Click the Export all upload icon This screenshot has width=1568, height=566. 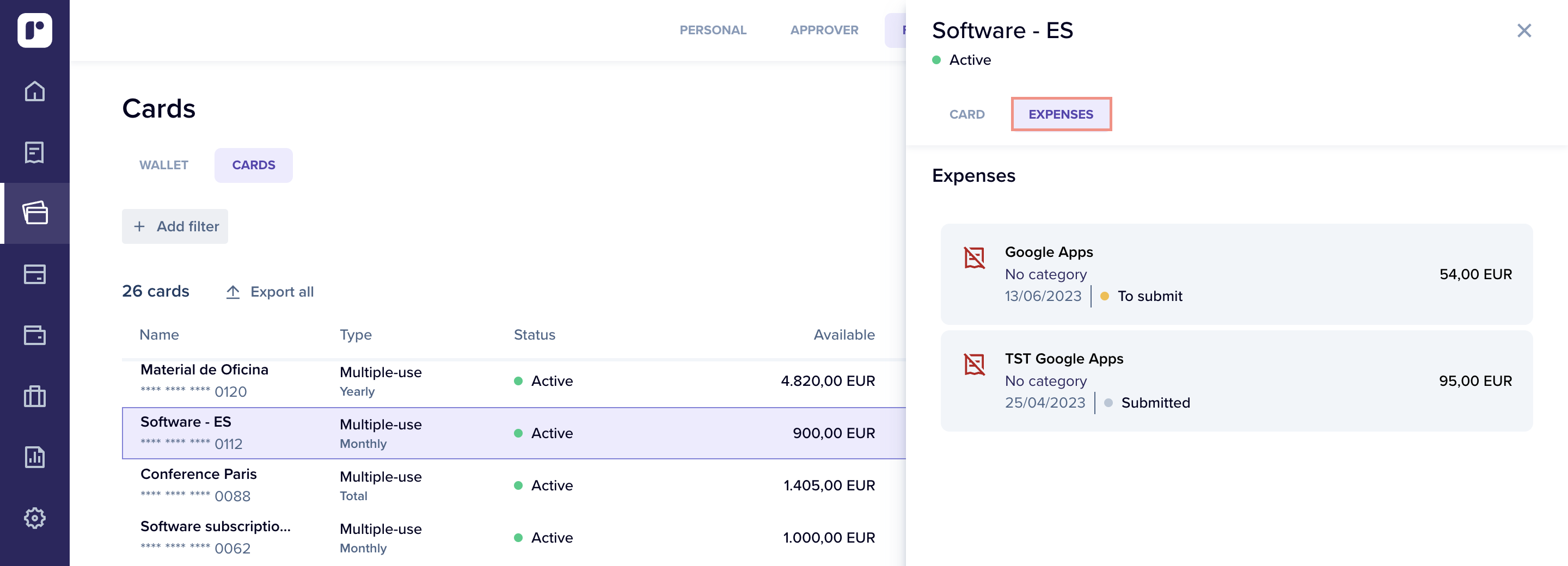pyautogui.click(x=233, y=292)
